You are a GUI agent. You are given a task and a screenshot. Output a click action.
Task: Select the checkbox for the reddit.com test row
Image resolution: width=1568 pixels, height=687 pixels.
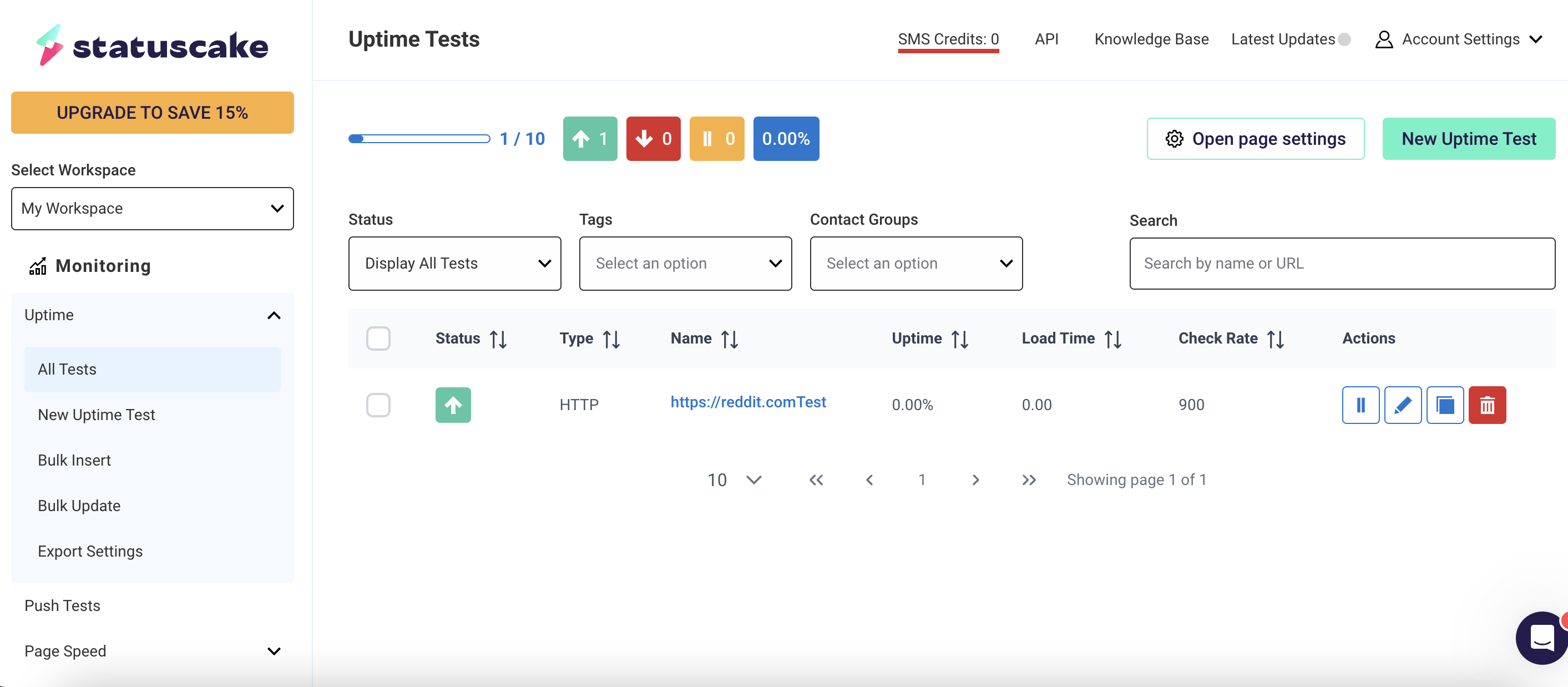tap(378, 405)
